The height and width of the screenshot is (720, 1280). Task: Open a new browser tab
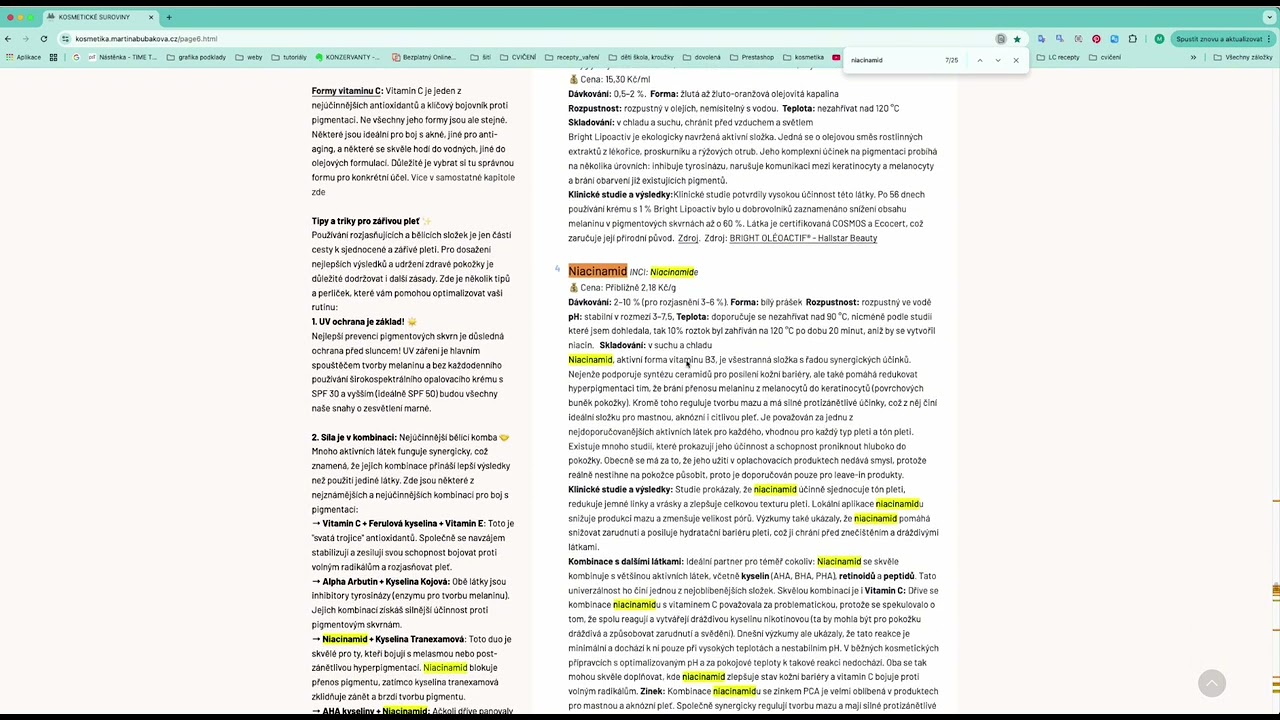coord(169,17)
